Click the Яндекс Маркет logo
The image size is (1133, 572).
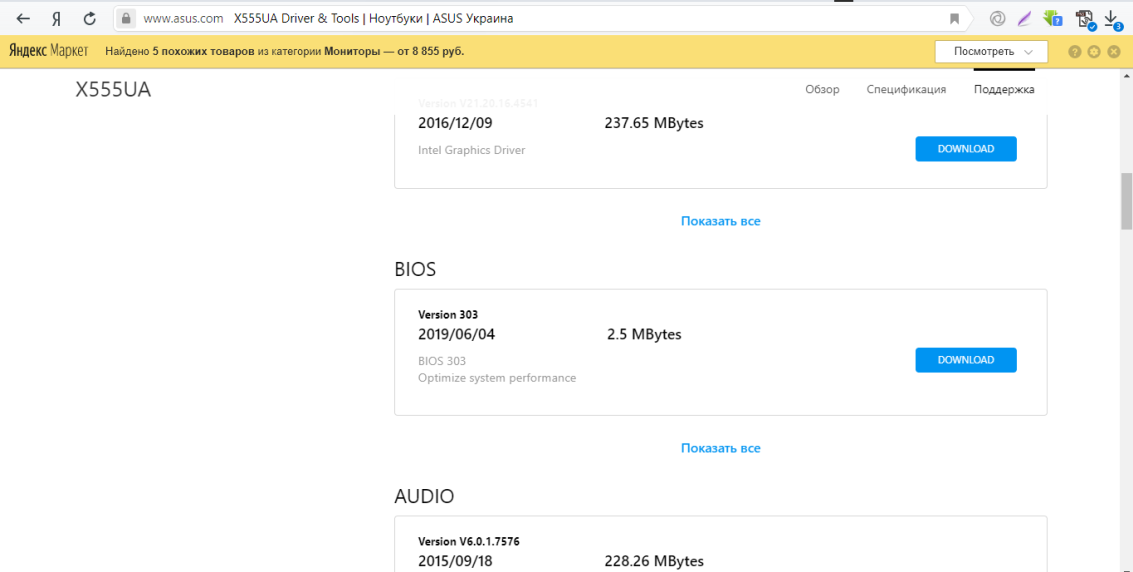pos(48,51)
